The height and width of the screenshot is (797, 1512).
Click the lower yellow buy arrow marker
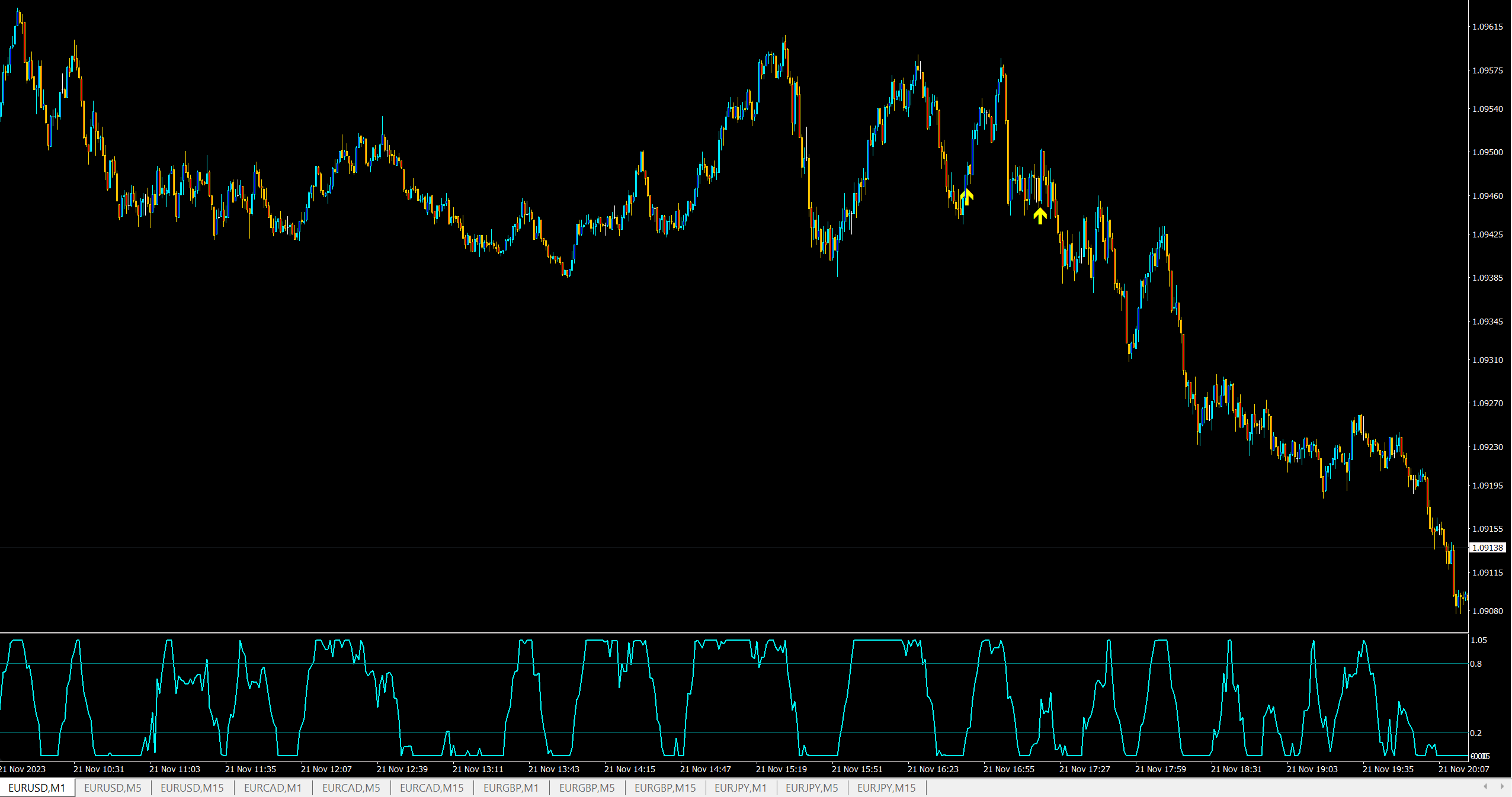tap(1040, 216)
